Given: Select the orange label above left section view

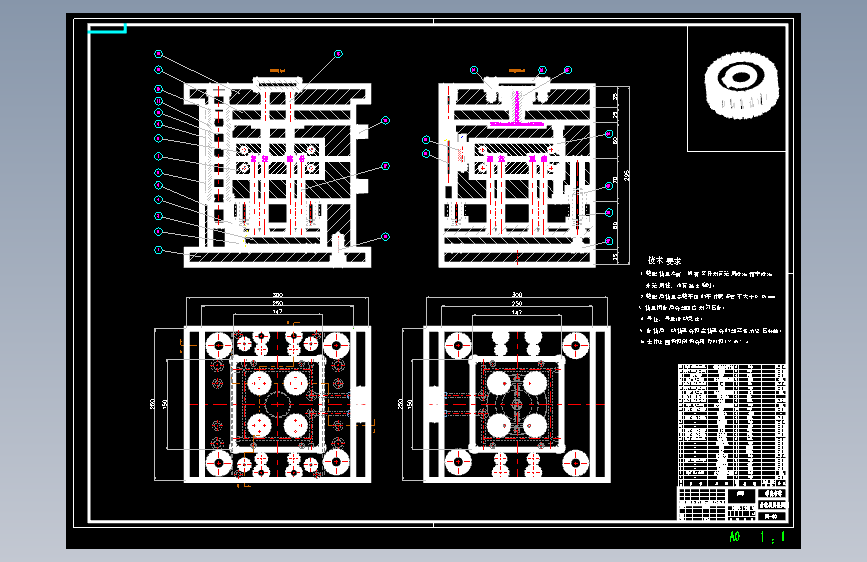Looking at the screenshot, I should 277,71.
